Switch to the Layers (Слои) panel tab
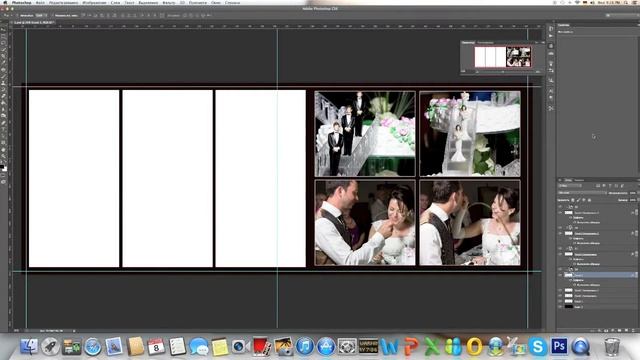Viewport: 640px width, 360px height. (x=568, y=180)
